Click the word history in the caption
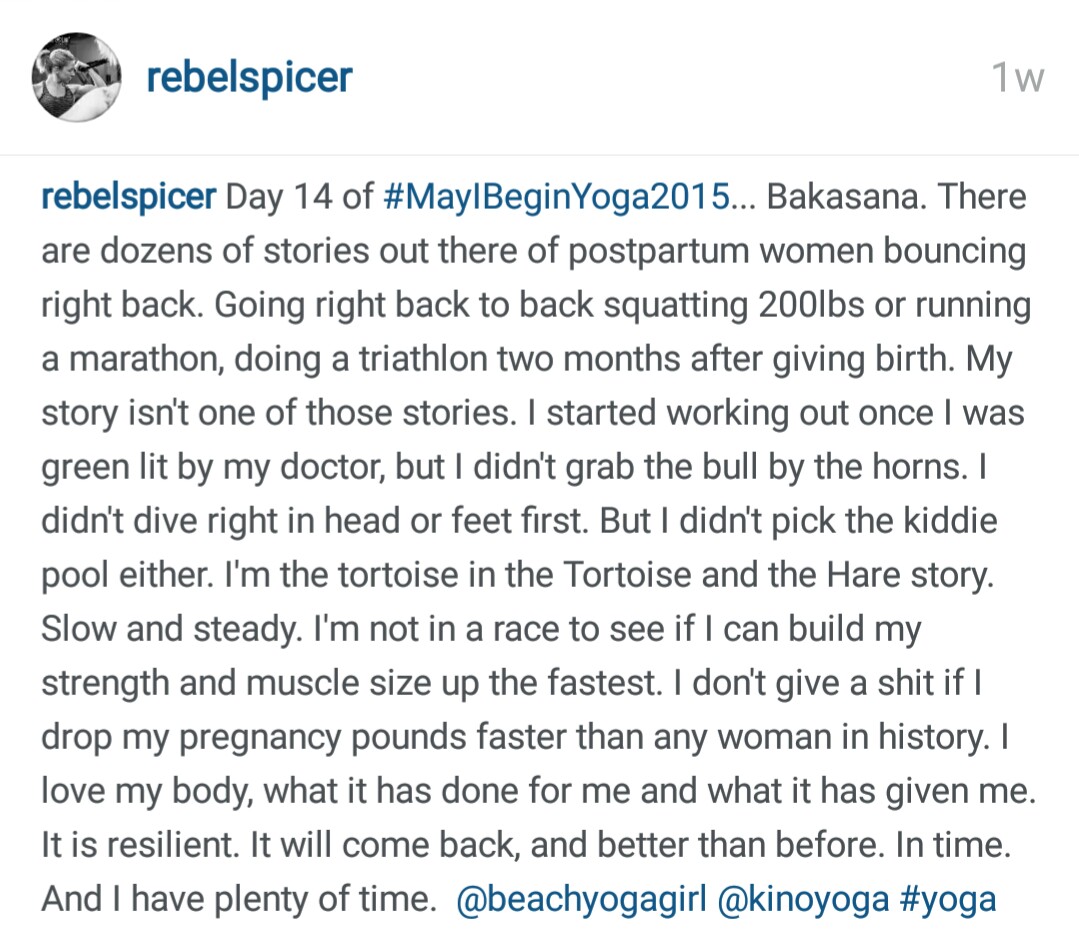Image resolution: width=1079 pixels, height=933 pixels. tap(932, 737)
